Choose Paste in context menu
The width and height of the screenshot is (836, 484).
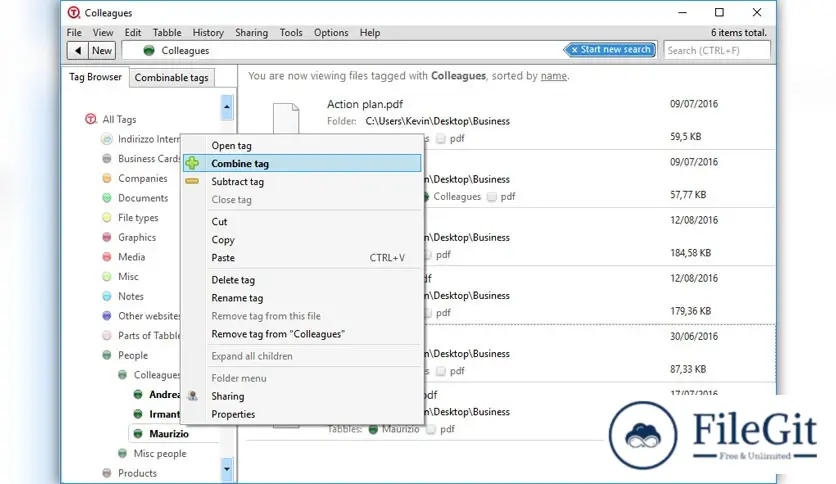pyautogui.click(x=302, y=258)
